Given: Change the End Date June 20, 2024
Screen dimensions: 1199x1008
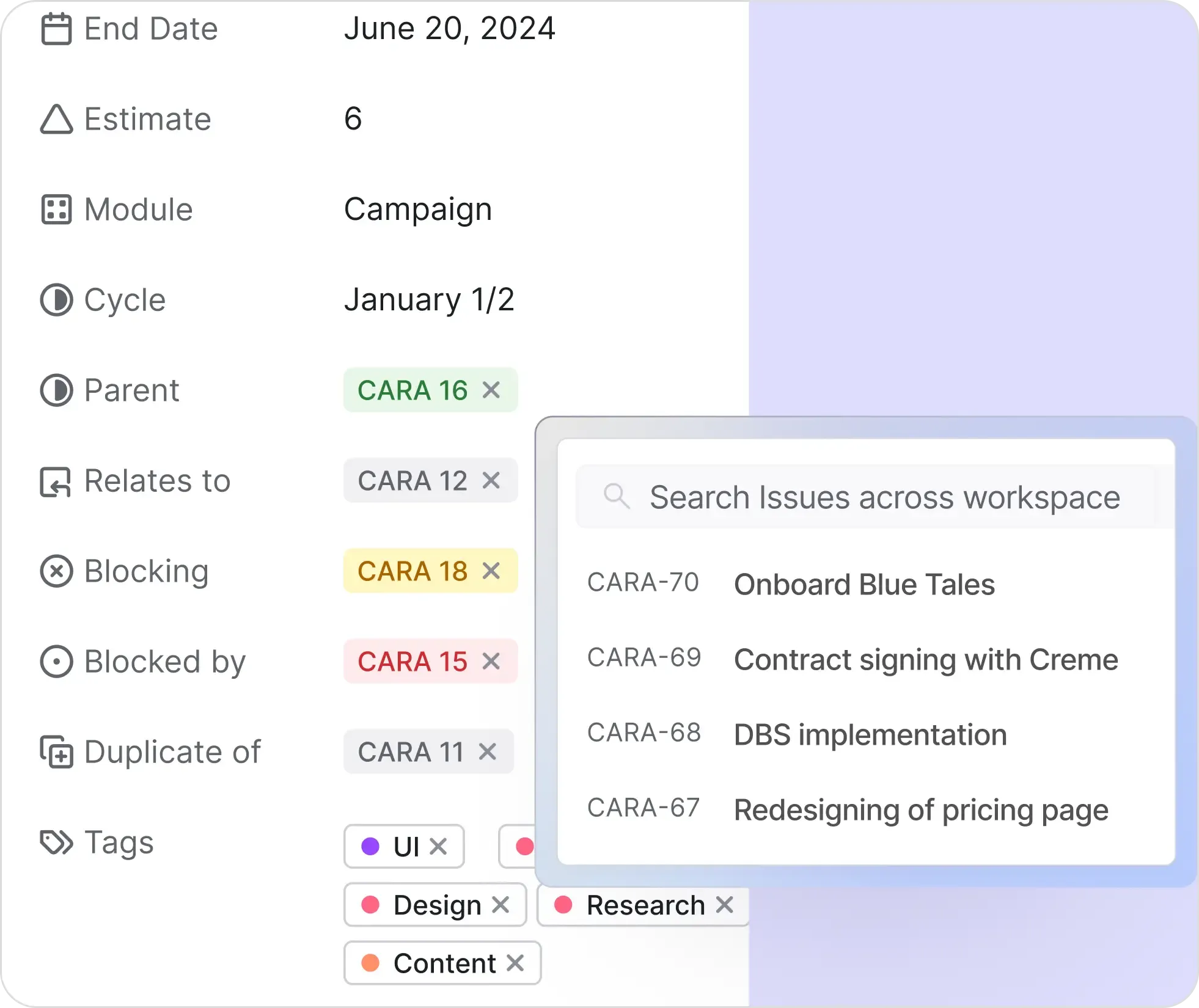Looking at the screenshot, I should pos(449,29).
